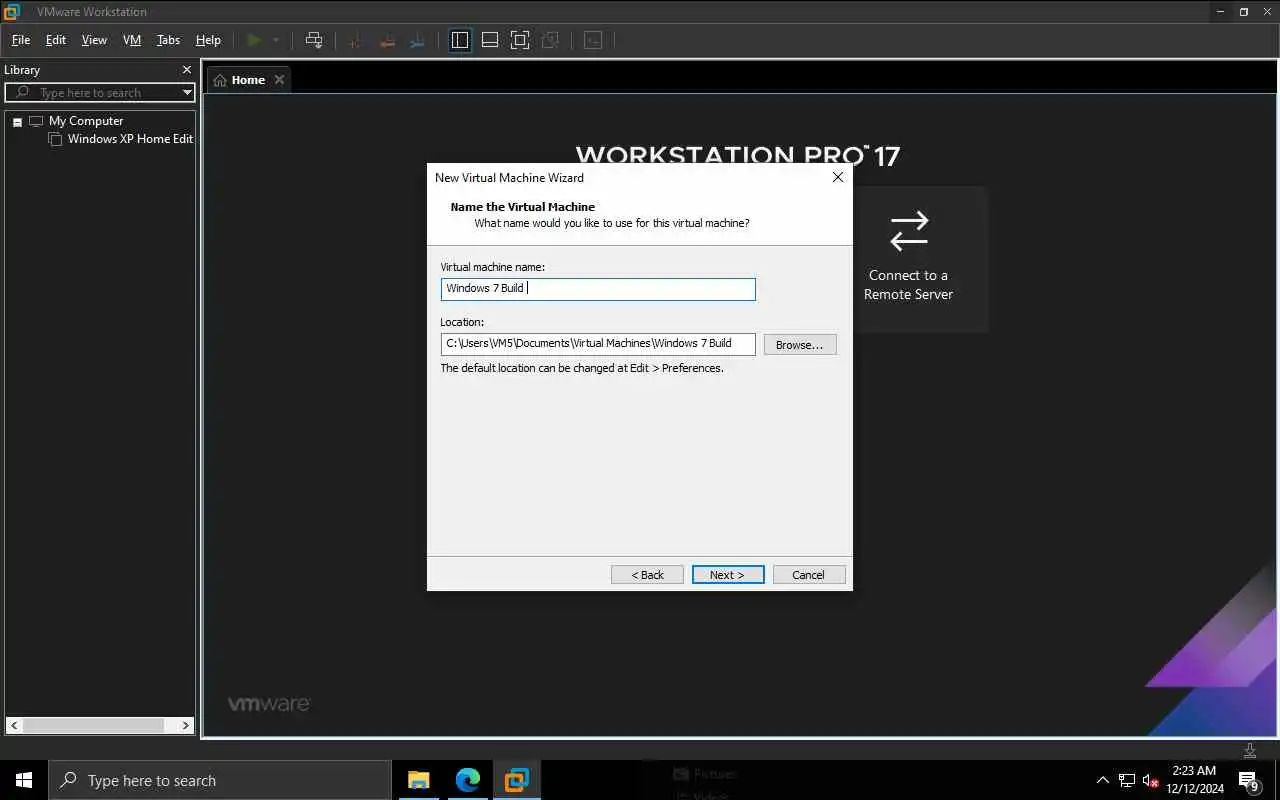Click the network tray icon
Viewport: 1280px width, 800px height.
(1127, 780)
